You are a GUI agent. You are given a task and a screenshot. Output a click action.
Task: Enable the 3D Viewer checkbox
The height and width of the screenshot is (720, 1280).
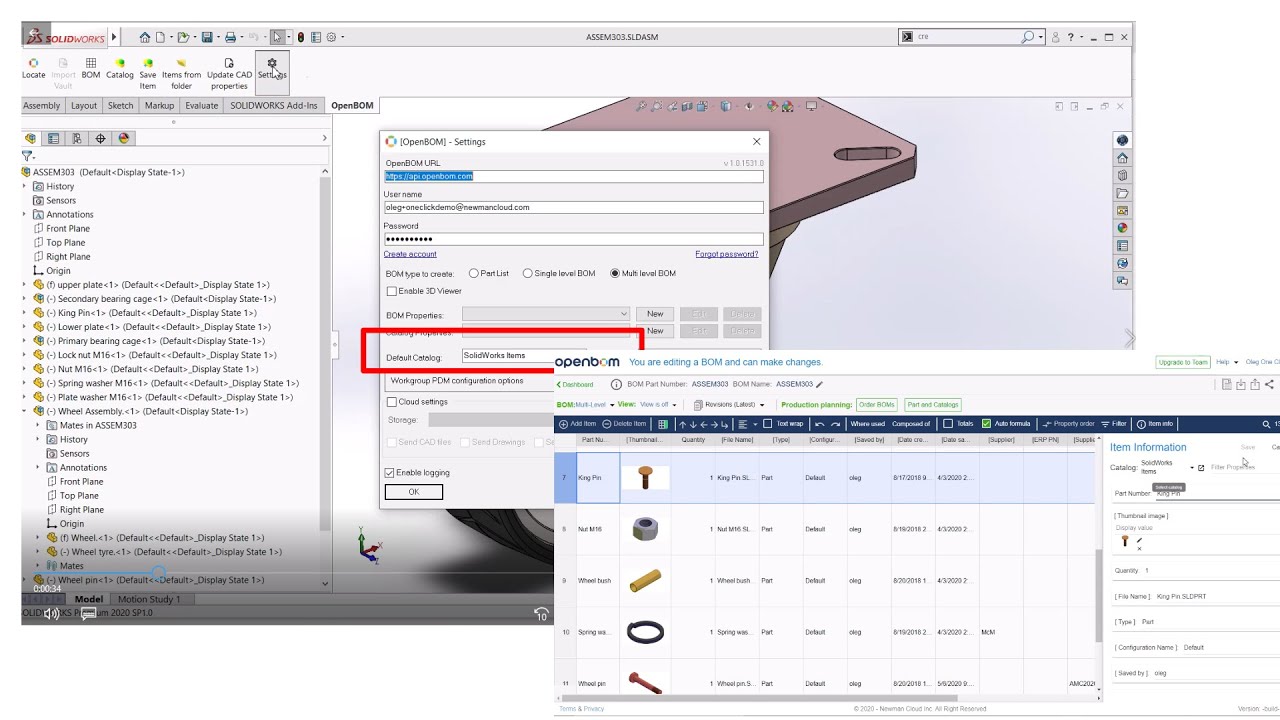[x=392, y=291]
